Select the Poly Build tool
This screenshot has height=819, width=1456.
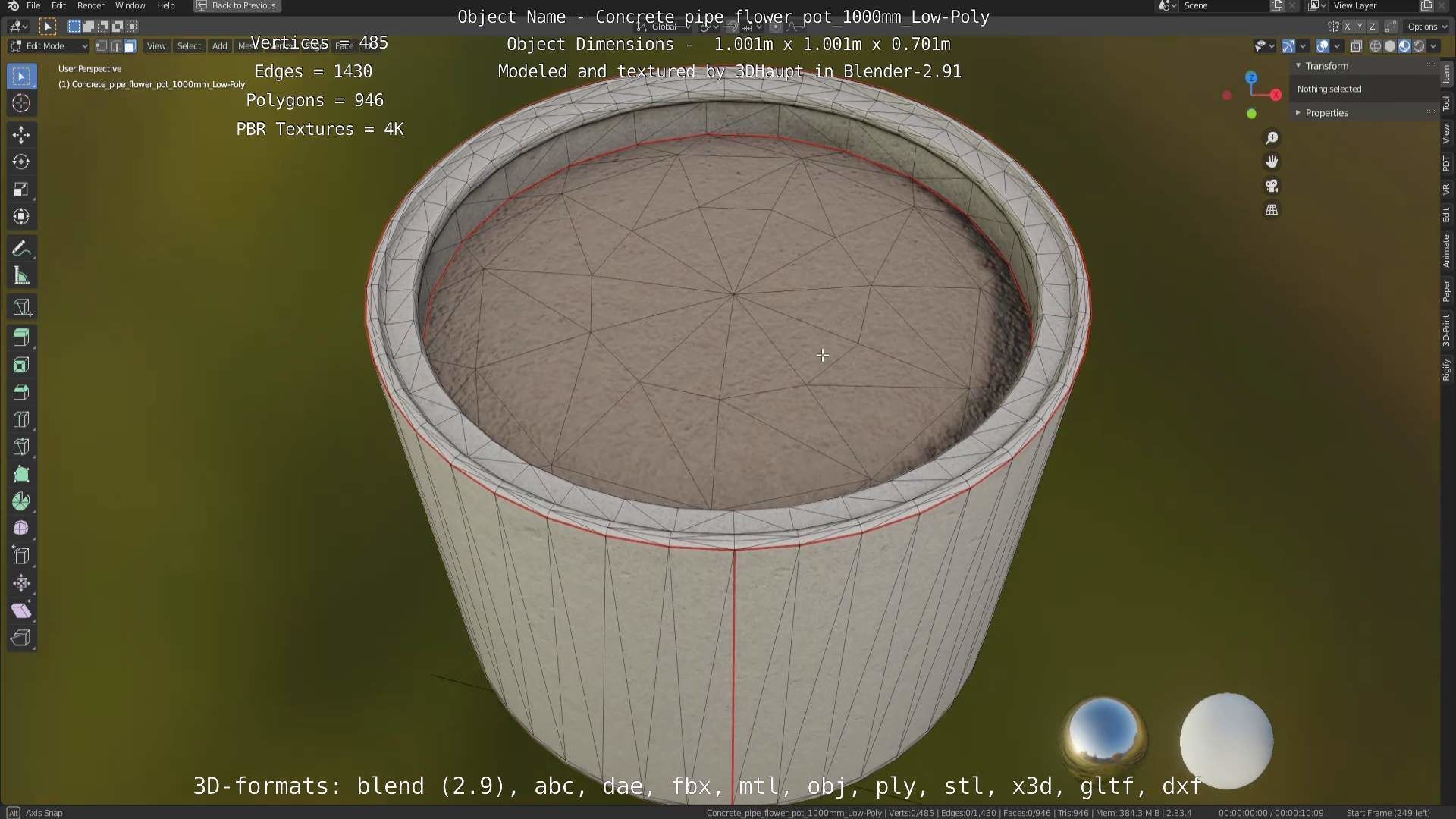click(21, 474)
